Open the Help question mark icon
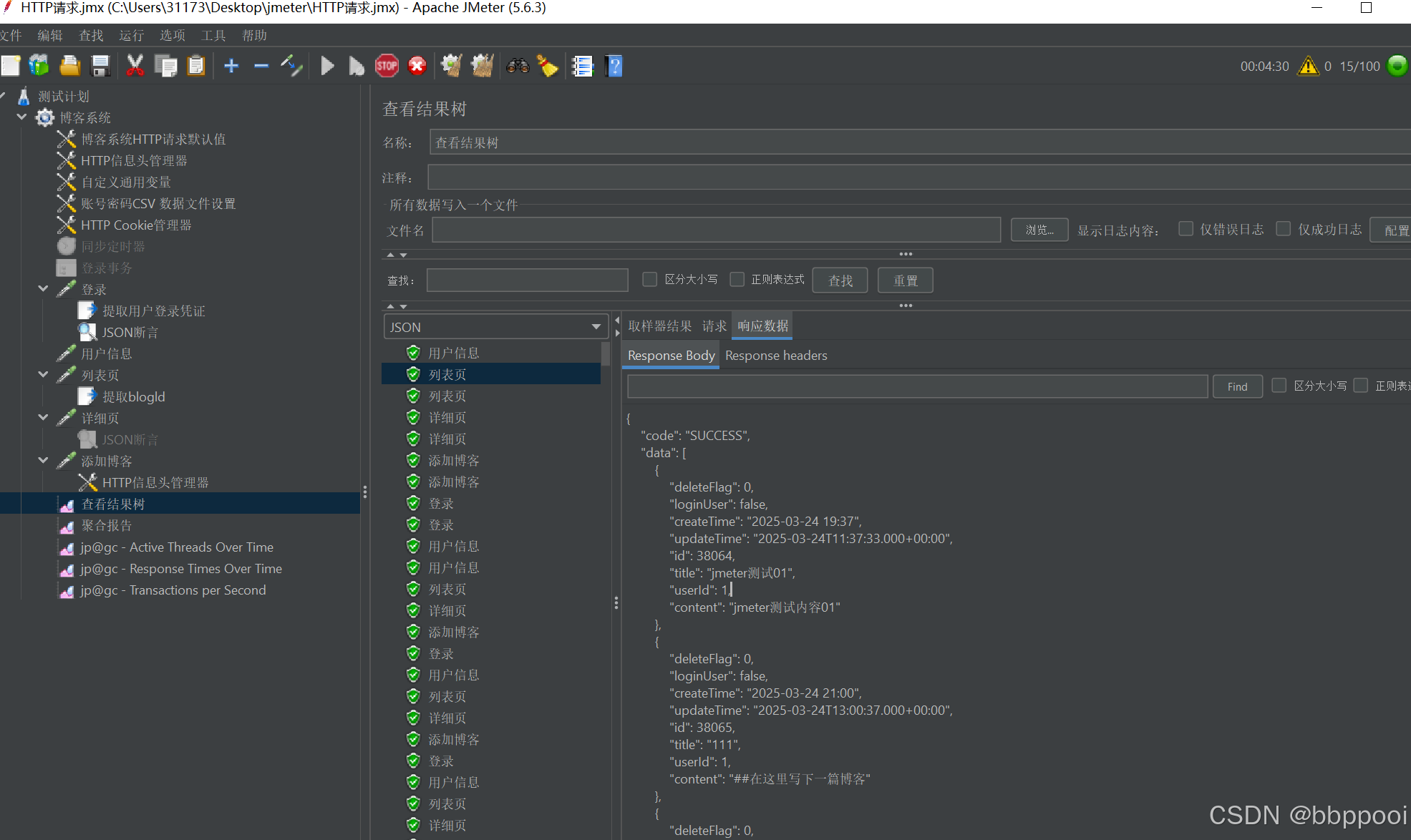 pyautogui.click(x=614, y=67)
